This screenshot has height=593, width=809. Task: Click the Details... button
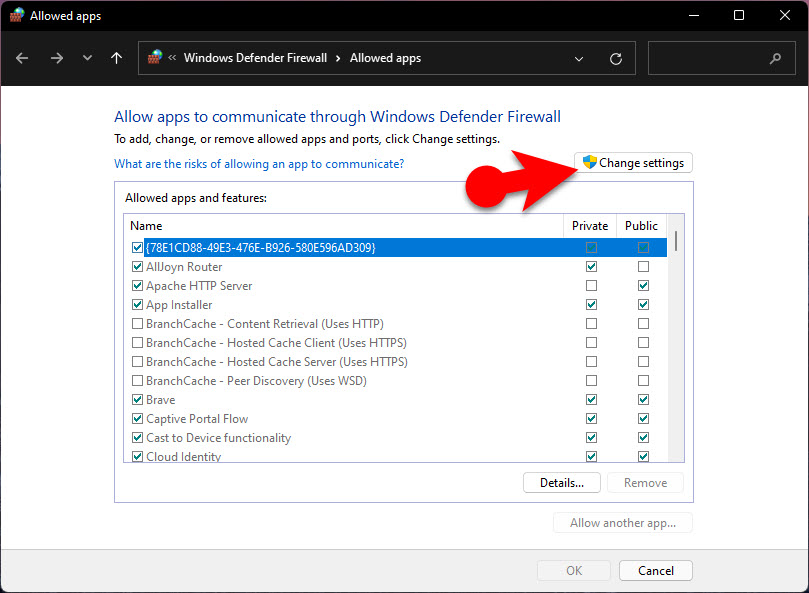[561, 483]
